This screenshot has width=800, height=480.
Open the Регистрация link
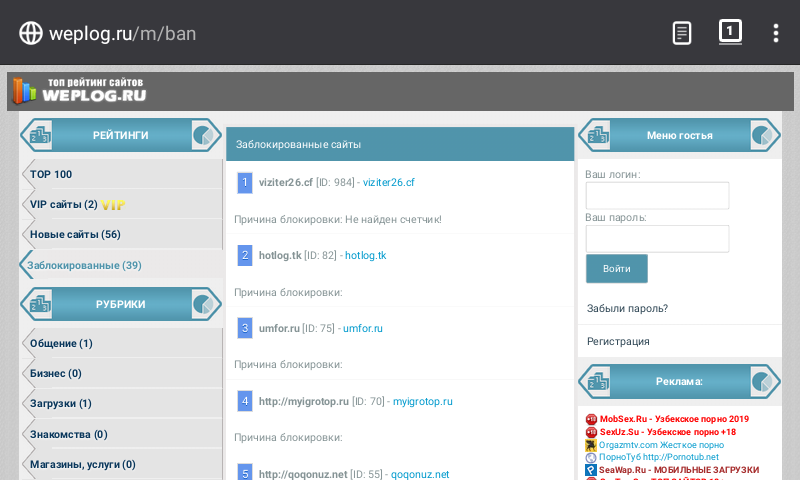pos(618,341)
